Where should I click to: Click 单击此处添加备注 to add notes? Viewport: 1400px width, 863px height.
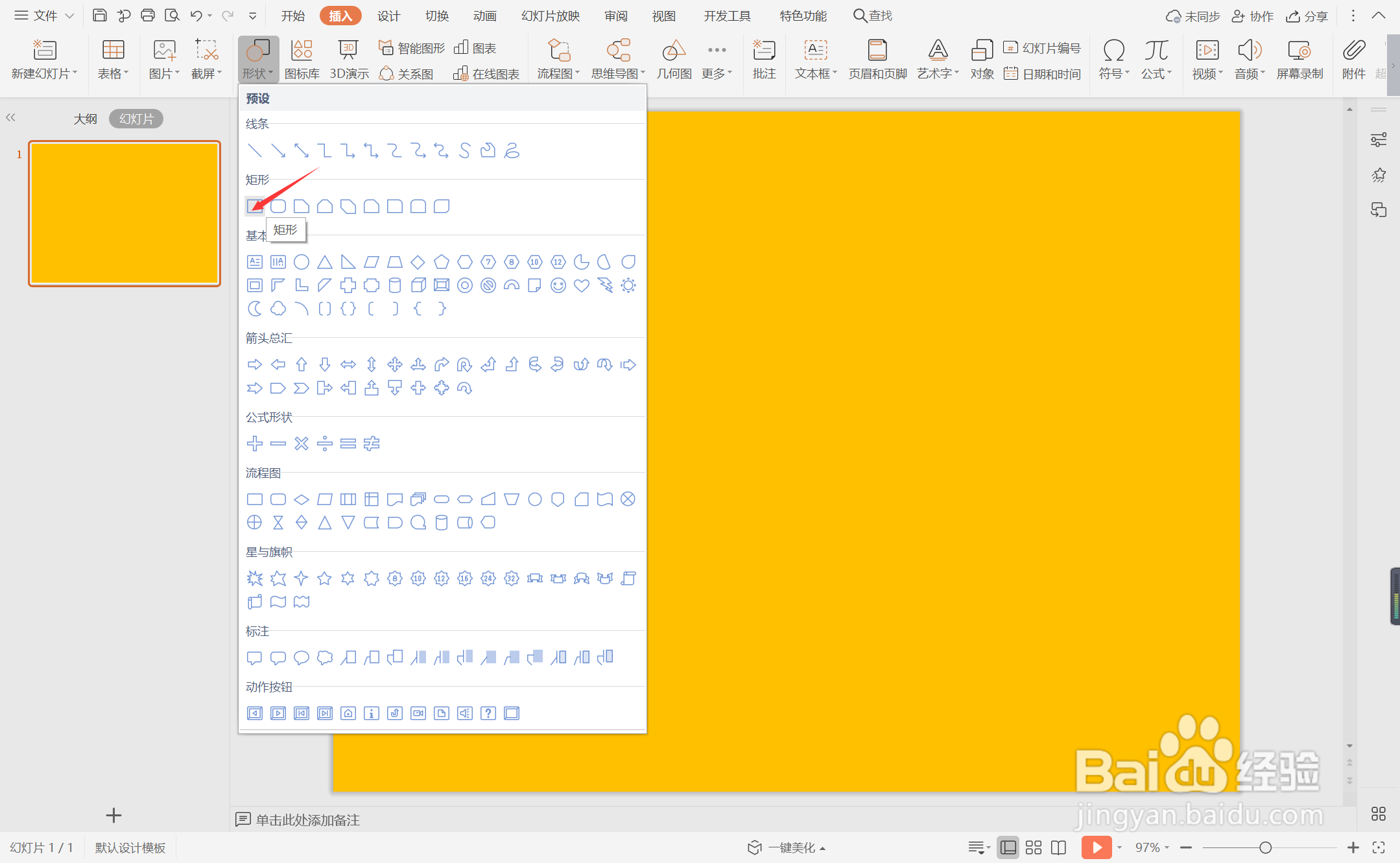click(x=307, y=820)
